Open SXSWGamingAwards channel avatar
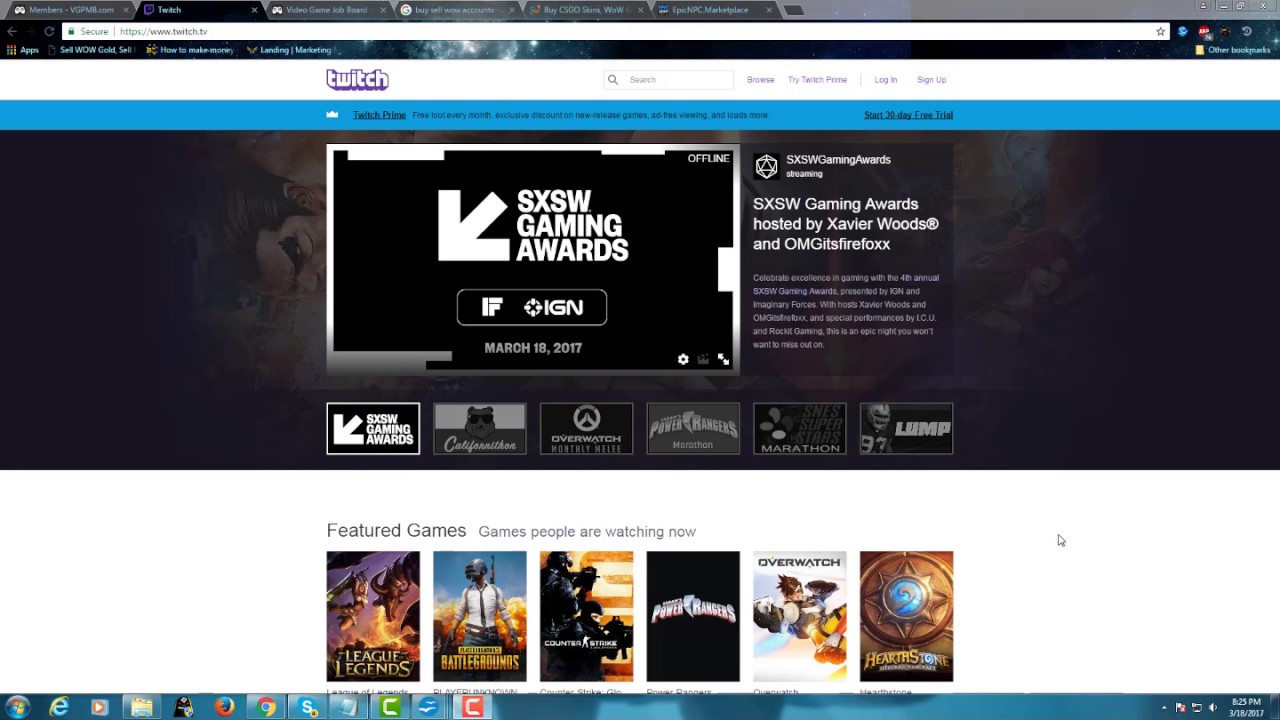The image size is (1280, 720). 766,166
